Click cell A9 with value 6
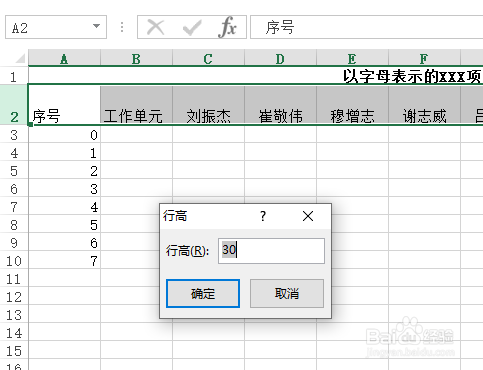This screenshot has height=370, width=483. (x=64, y=243)
